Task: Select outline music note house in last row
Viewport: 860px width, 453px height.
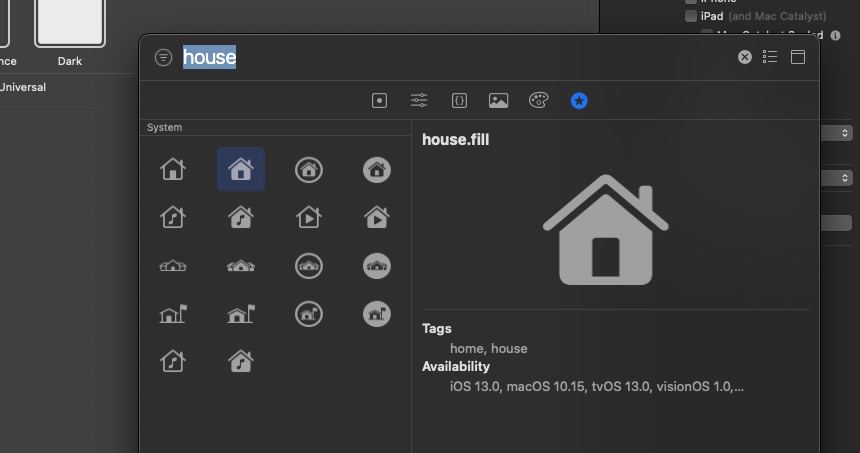Action: coord(173,361)
